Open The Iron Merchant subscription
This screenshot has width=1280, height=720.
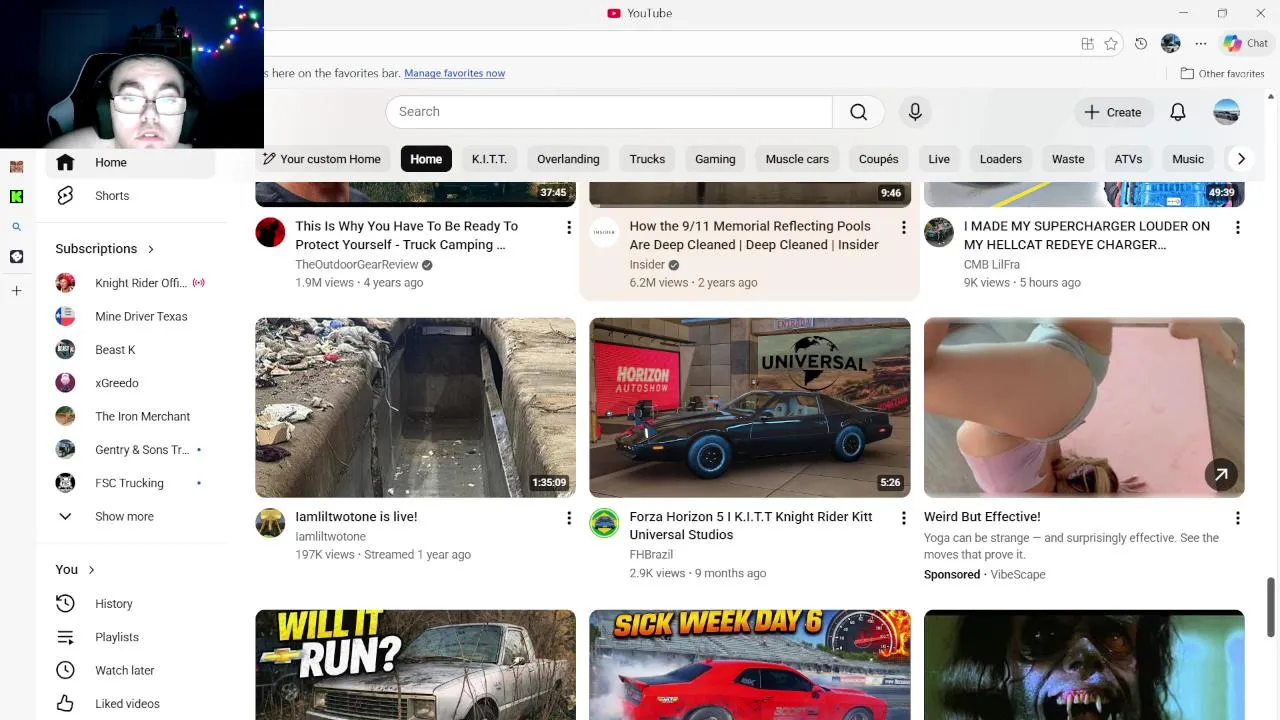pos(131,416)
